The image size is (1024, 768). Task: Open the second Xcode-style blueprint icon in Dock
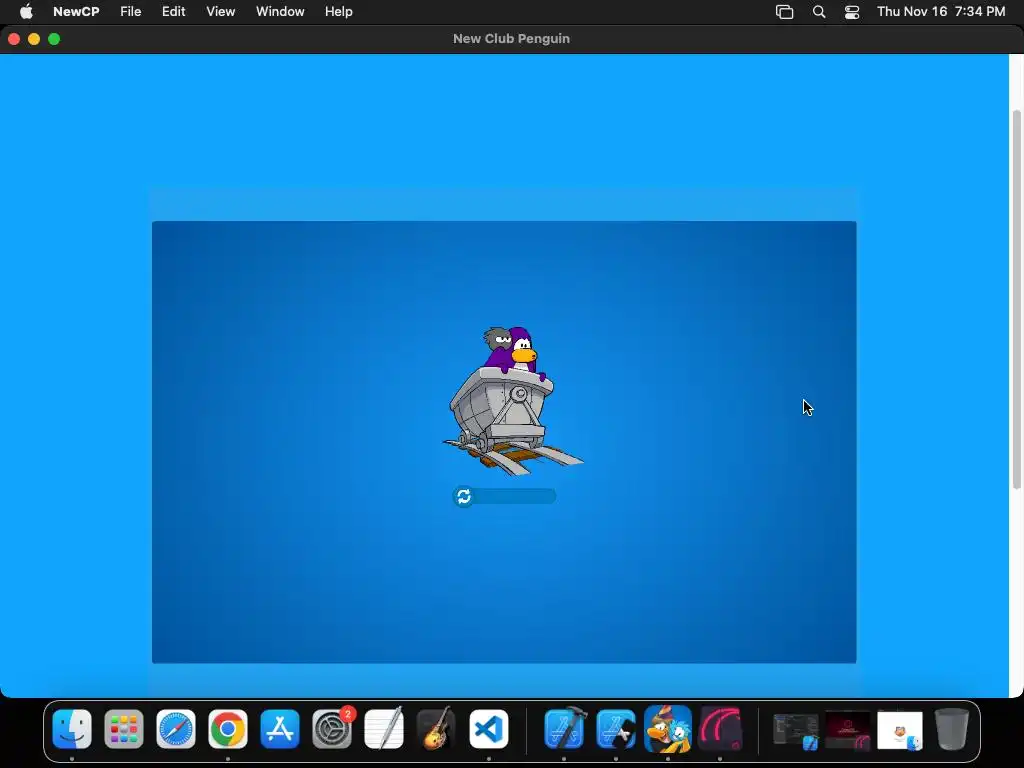tap(616, 729)
